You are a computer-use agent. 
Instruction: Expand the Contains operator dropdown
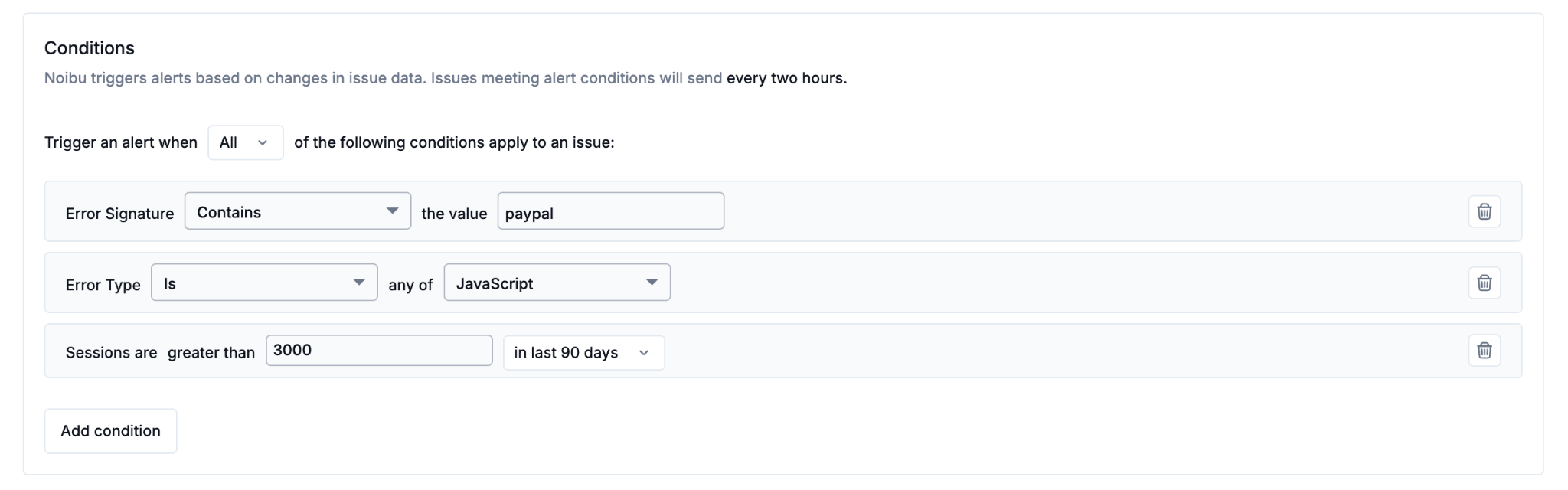[297, 211]
